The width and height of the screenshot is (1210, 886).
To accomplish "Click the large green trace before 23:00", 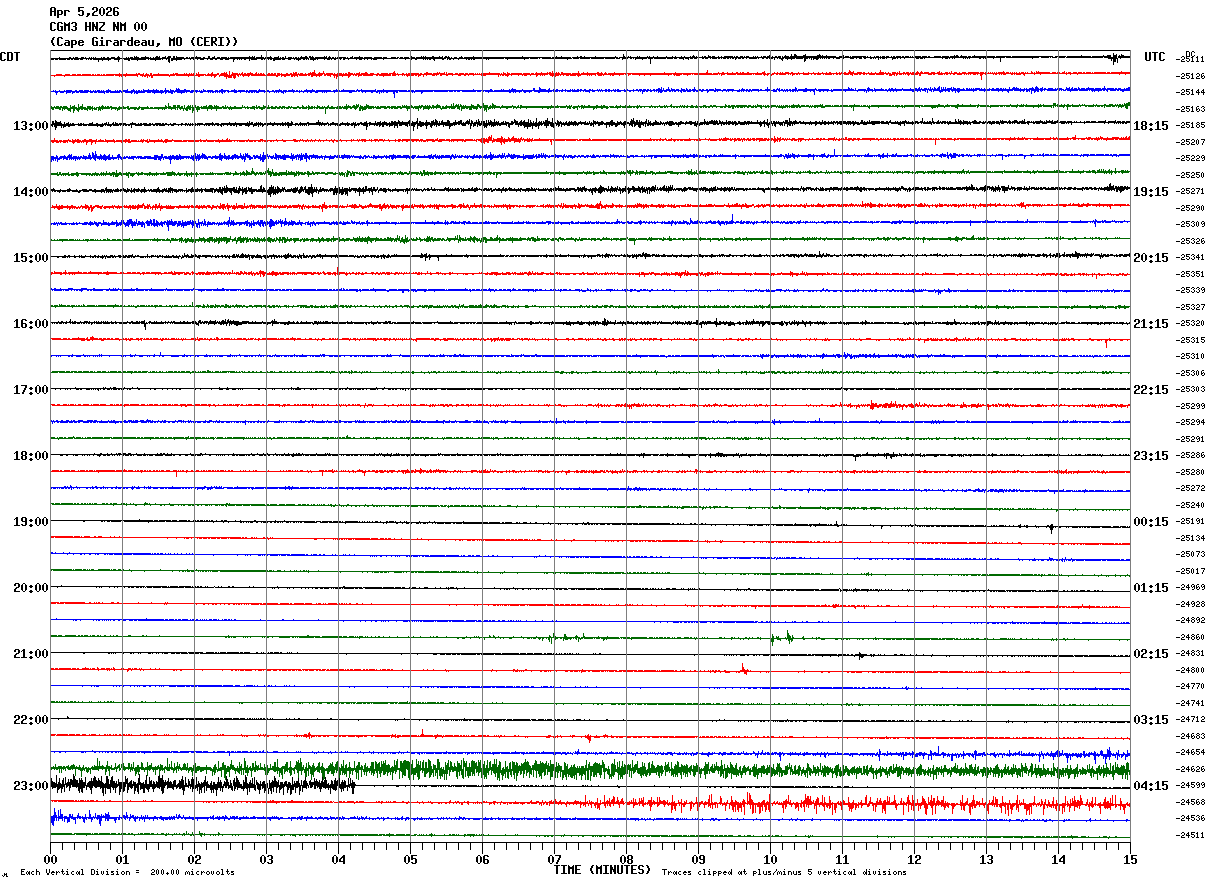I will click(x=590, y=769).
